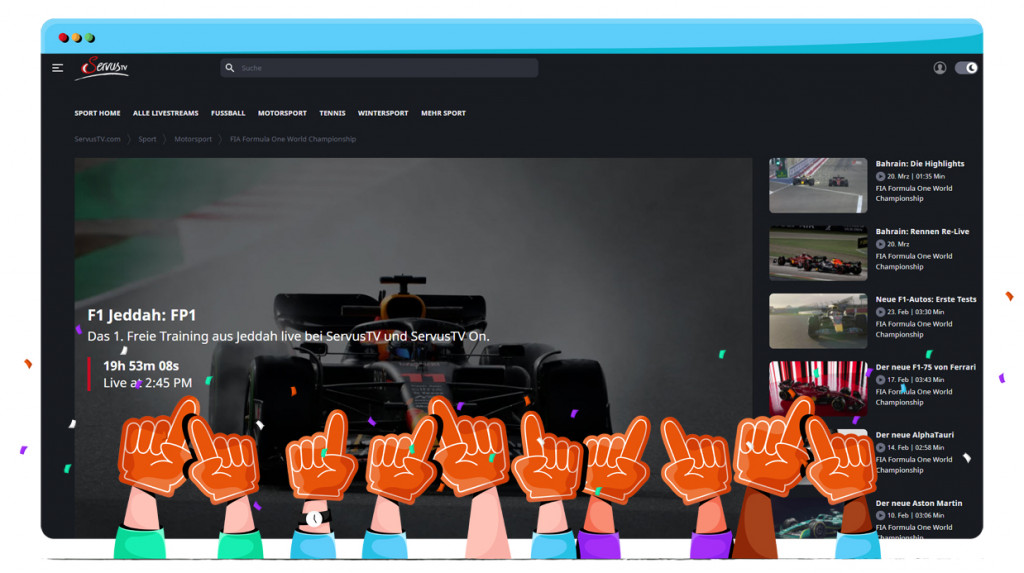Open the Mehr Sport menu
The image size is (1024, 573).
point(443,113)
